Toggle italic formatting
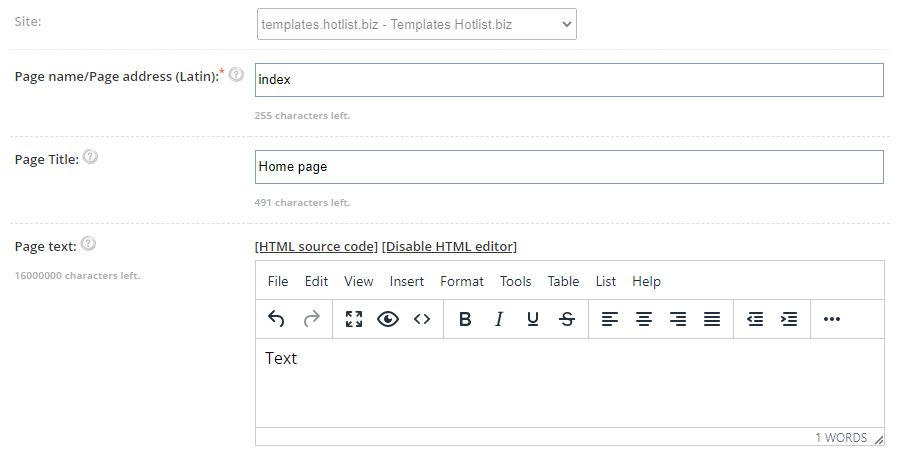Image resolution: width=899 pixels, height=461 pixels. click(499, 319)
